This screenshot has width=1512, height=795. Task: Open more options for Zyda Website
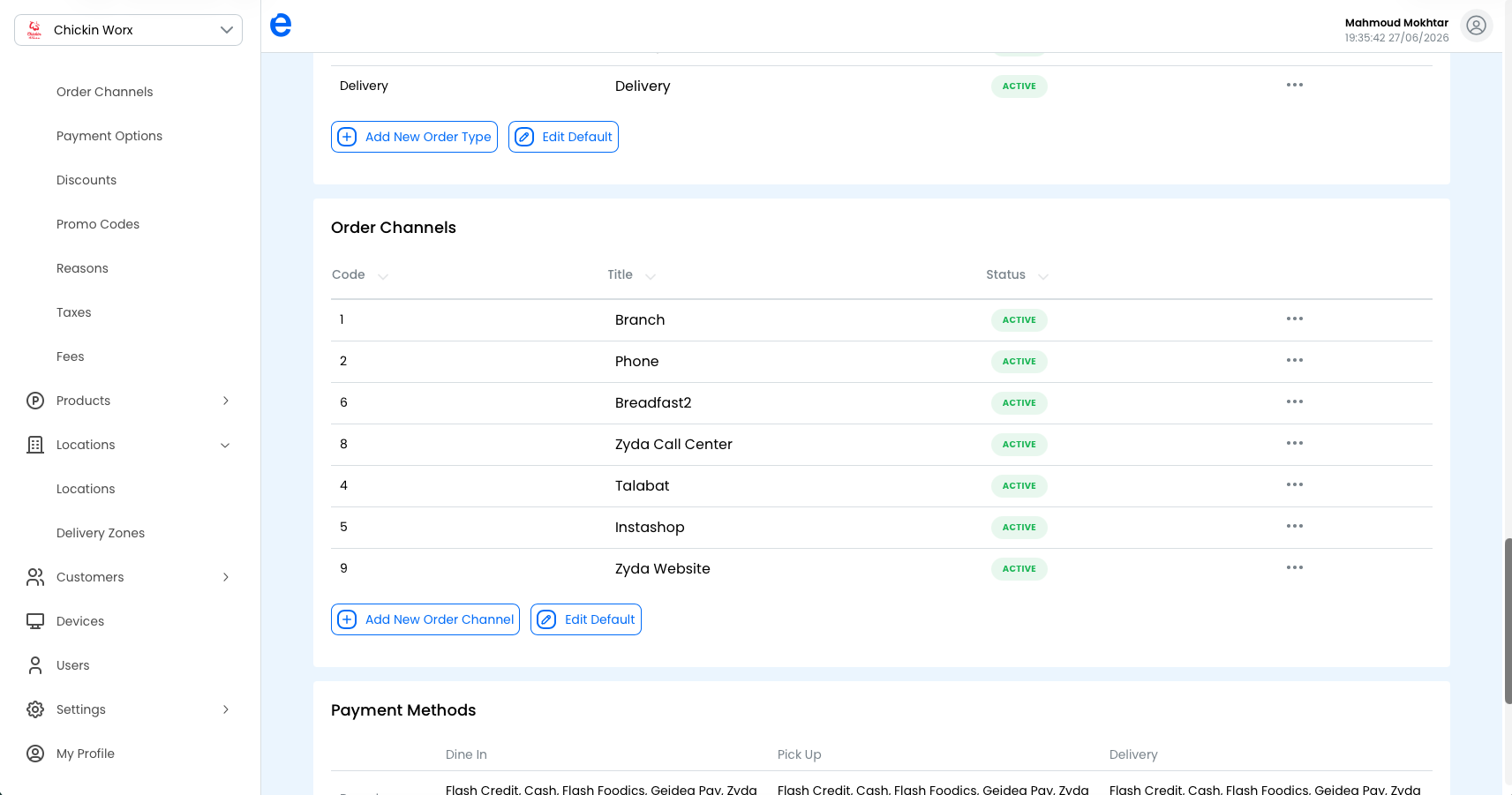pyautogui.click(x=1295, y=567)
